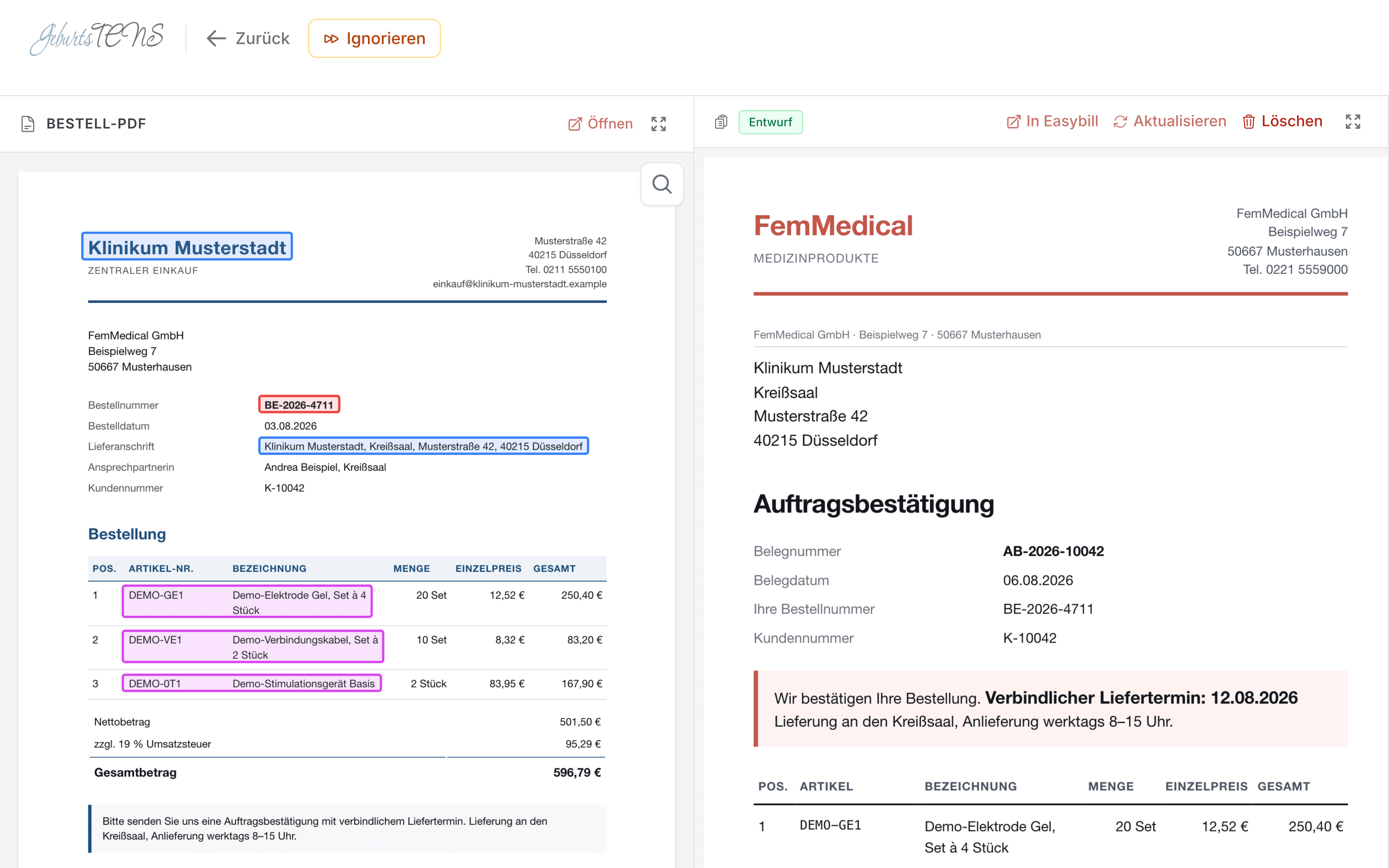Click the magnifier search icon on PDF
The width and height of the screenshot is (1389, 868).
point(662,184)
